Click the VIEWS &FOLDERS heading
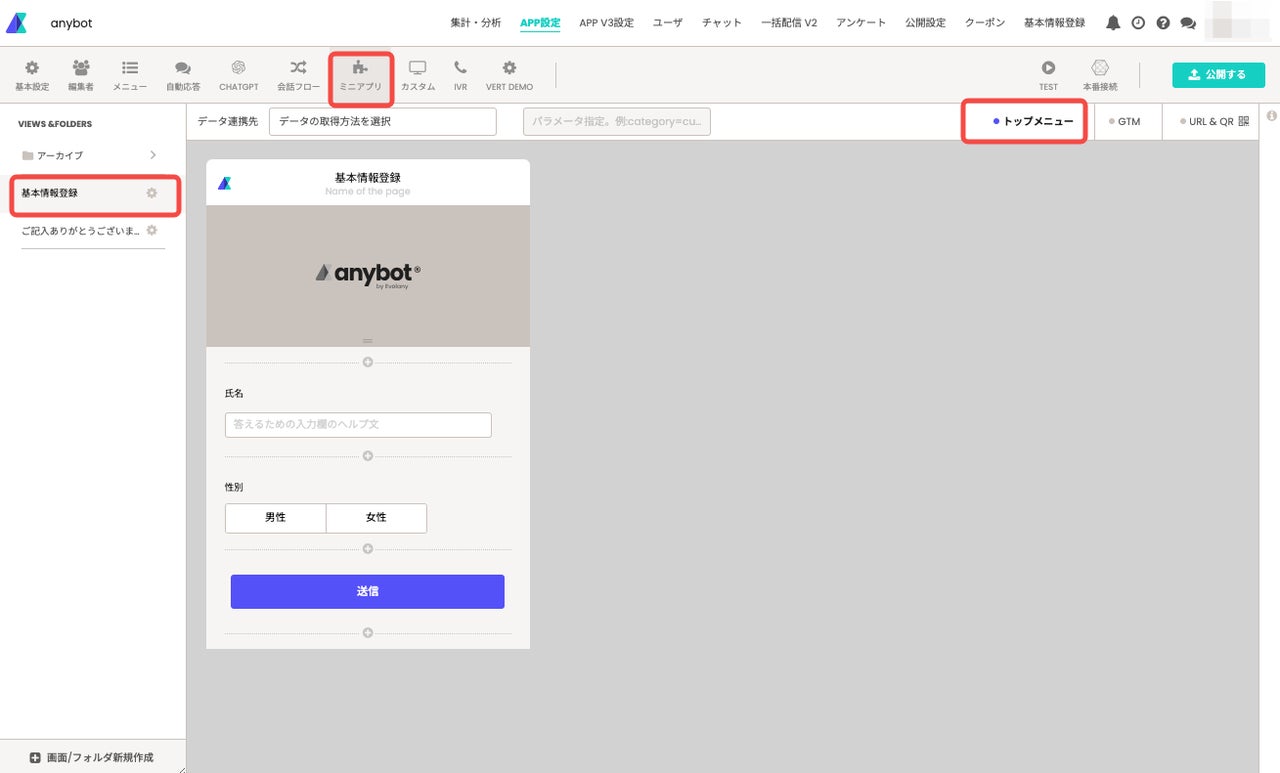1280x773 pixels. coord(55,124)
